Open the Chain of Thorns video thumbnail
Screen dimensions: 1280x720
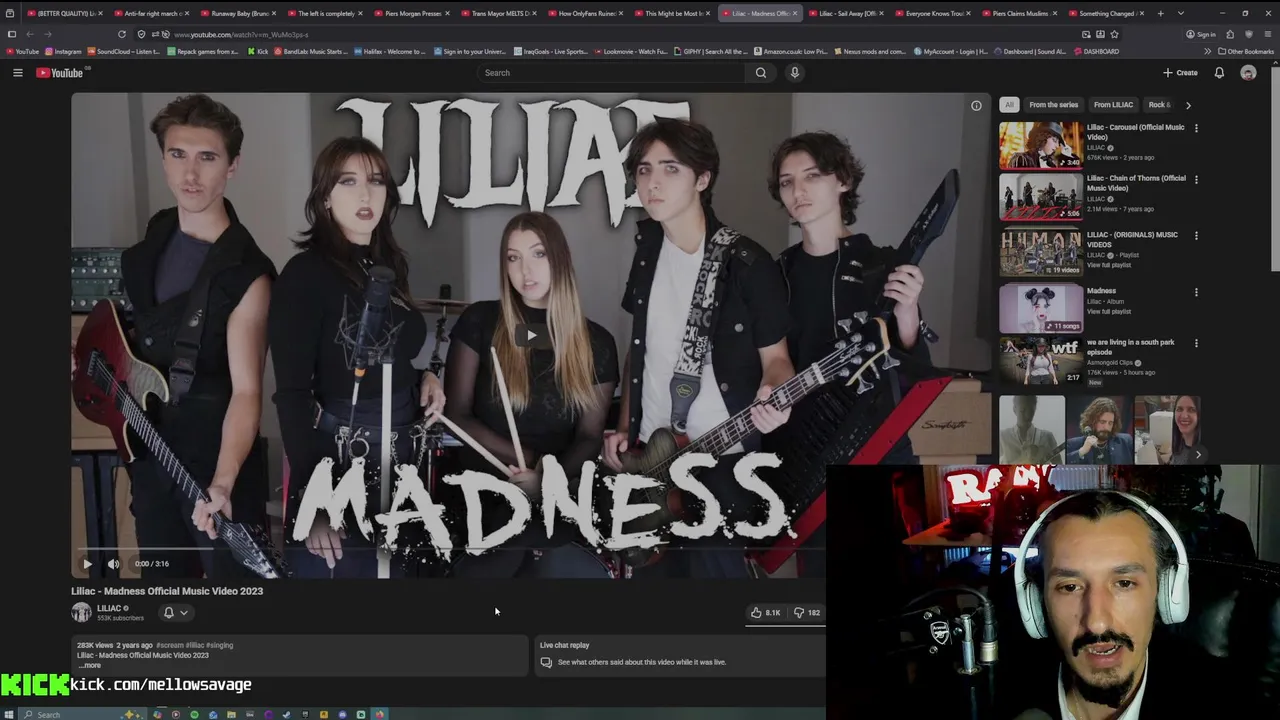(1040, 197)
